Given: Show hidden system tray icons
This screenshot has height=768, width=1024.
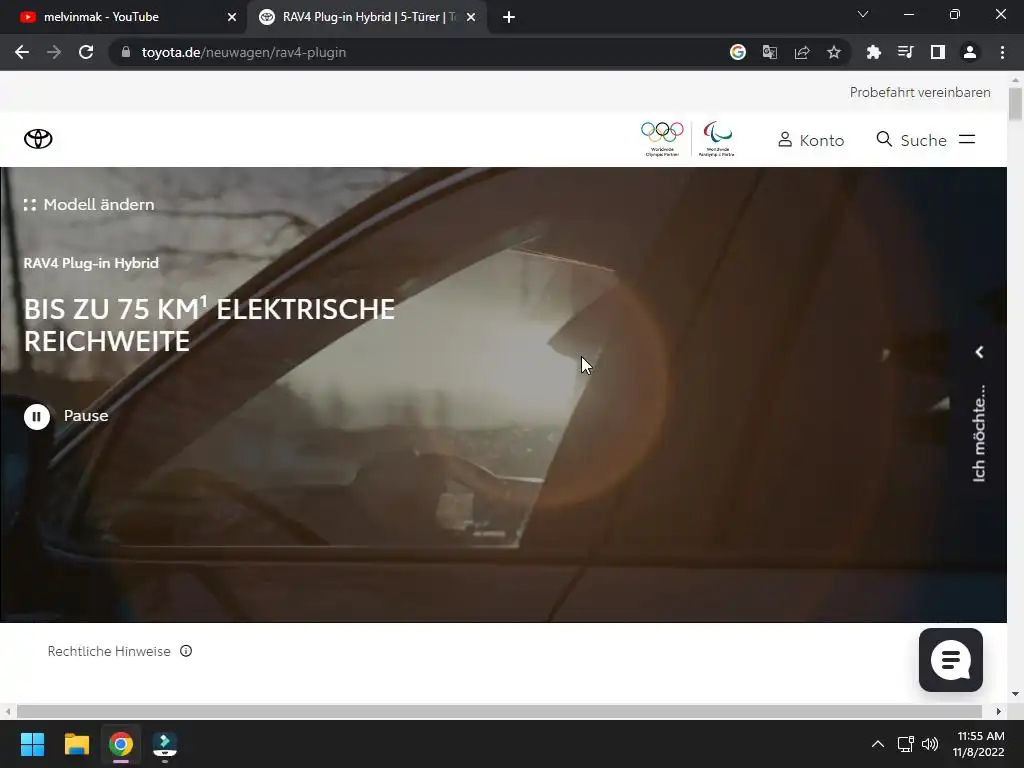Looking at the screenshot, I should click(x=878, y=744).
